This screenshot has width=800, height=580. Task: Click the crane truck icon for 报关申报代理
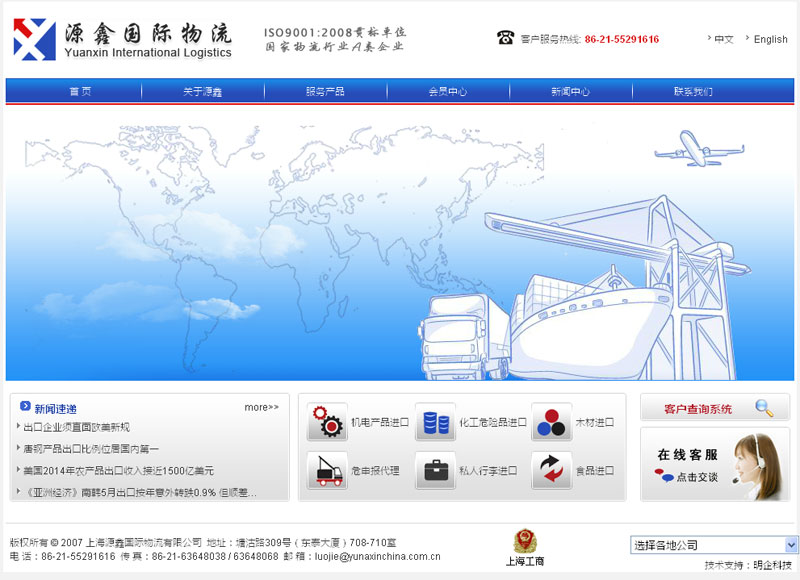tap(328, 470)
